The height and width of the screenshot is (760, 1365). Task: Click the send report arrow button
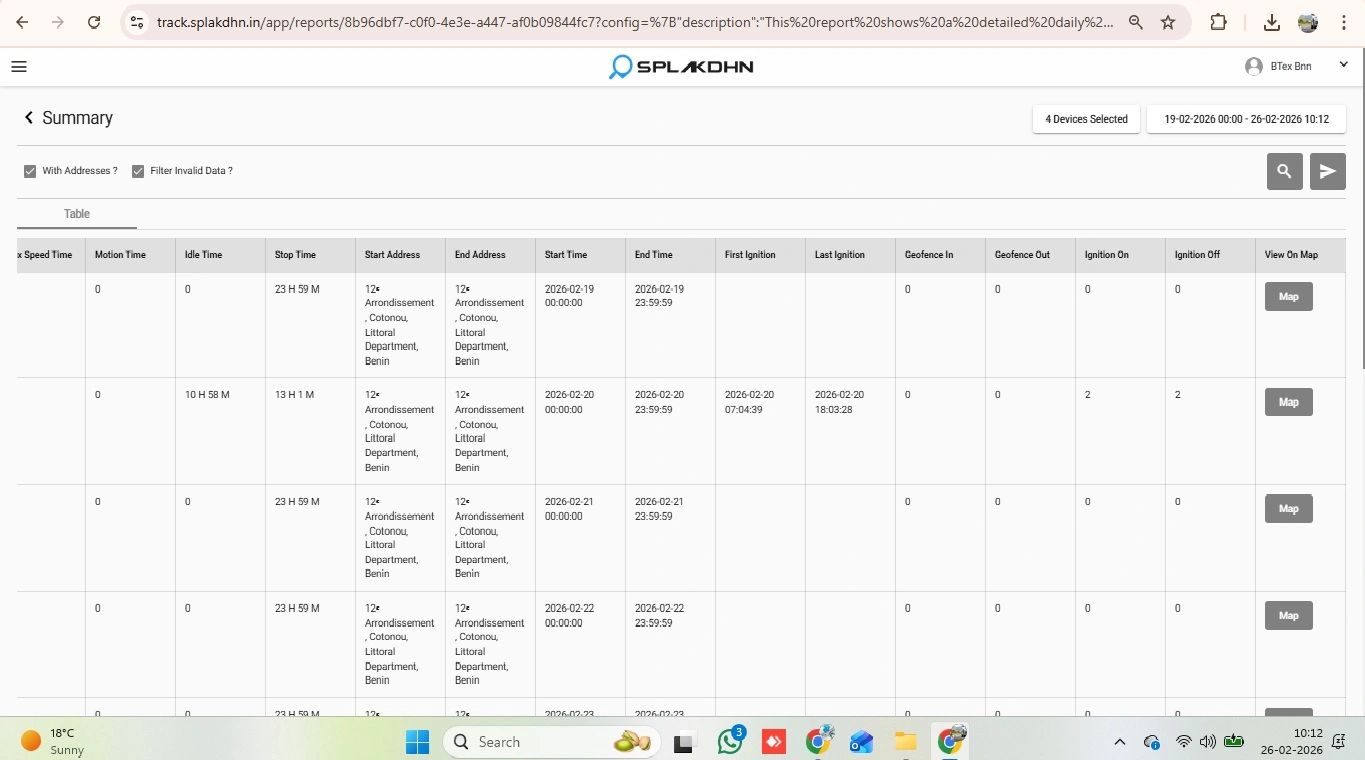click(1327, 171)
